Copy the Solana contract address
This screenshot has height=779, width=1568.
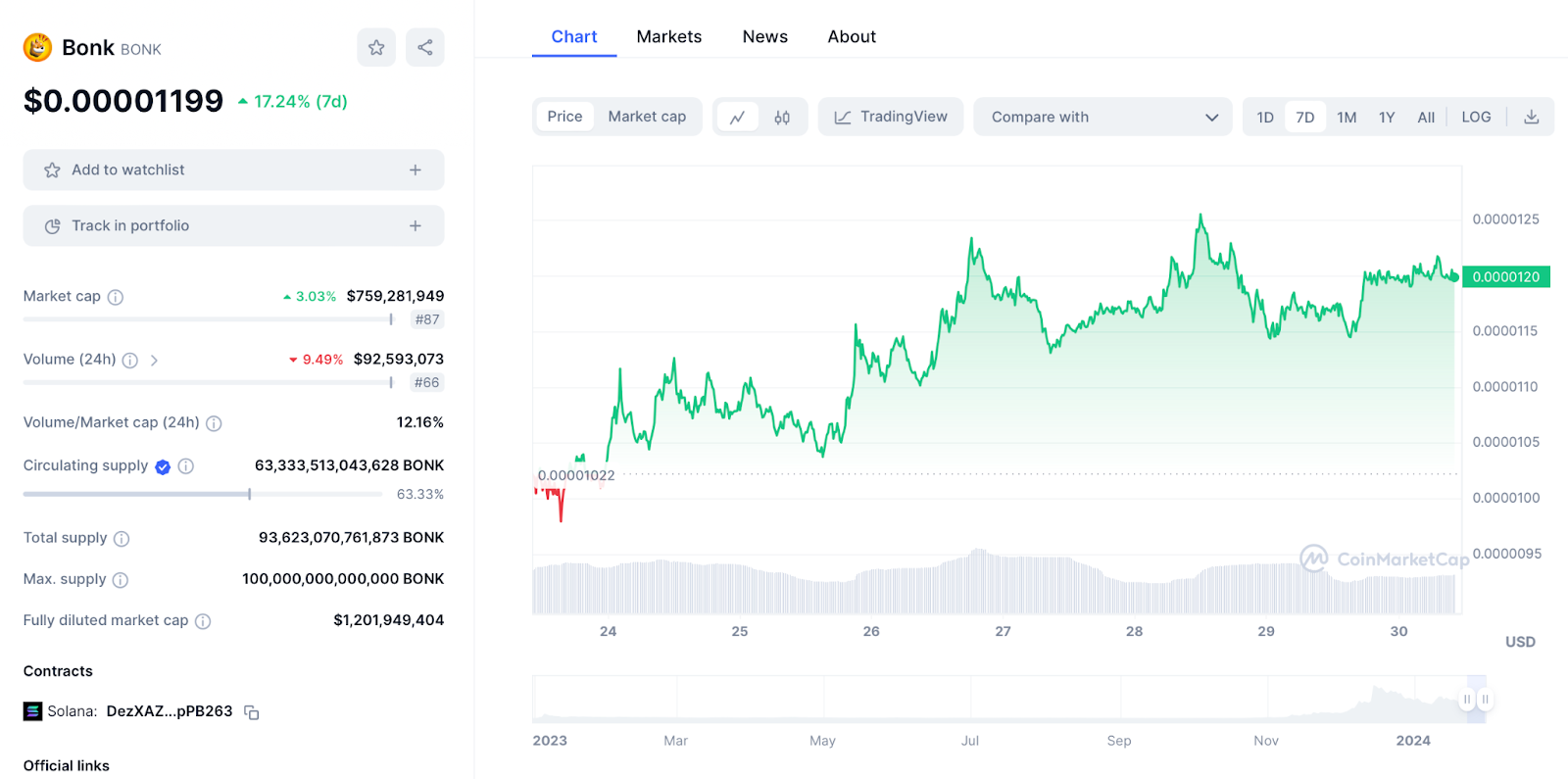click(252, 712)
